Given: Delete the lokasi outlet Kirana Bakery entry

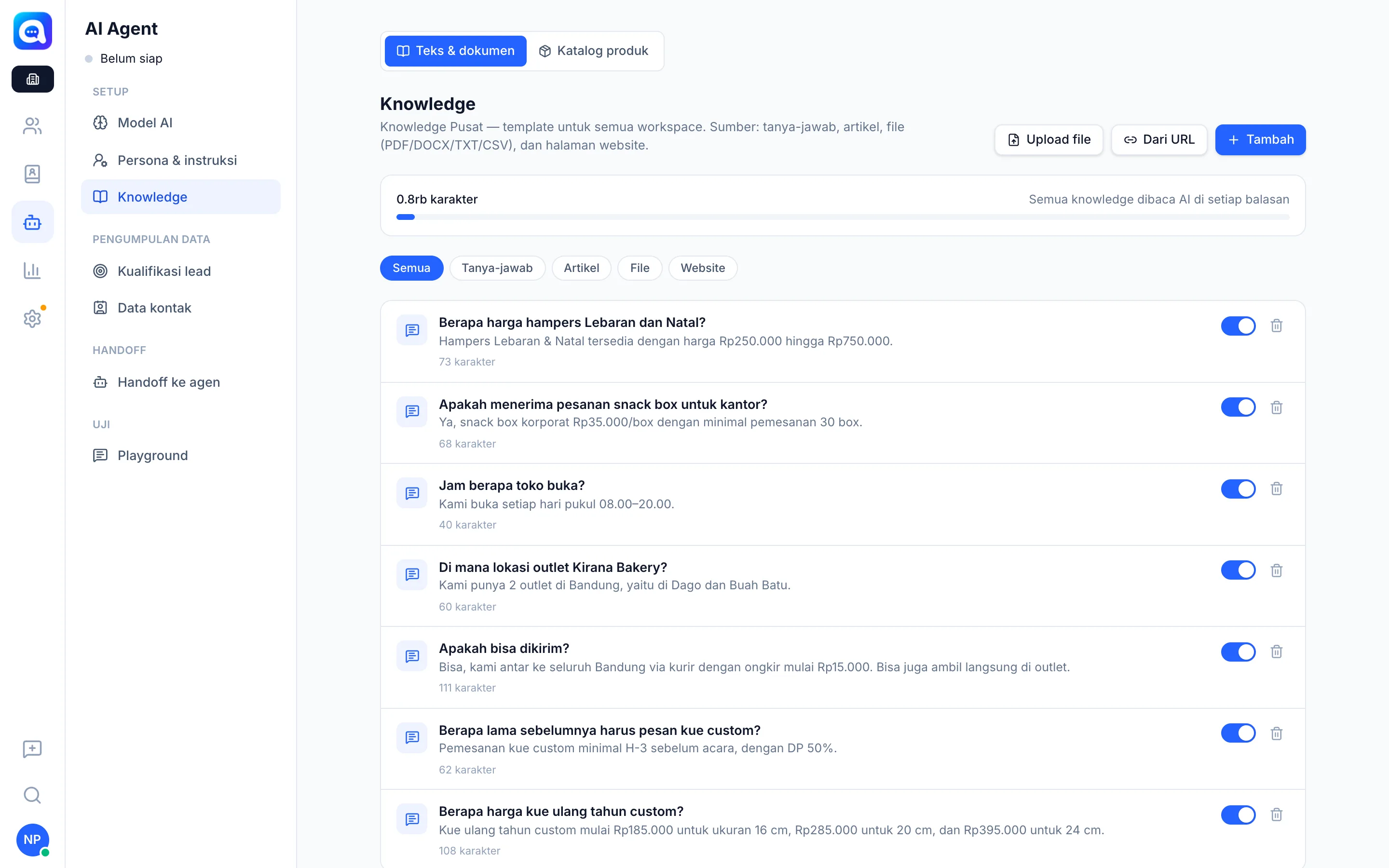Looking at the screenshot, I should tap(1276, 570).
